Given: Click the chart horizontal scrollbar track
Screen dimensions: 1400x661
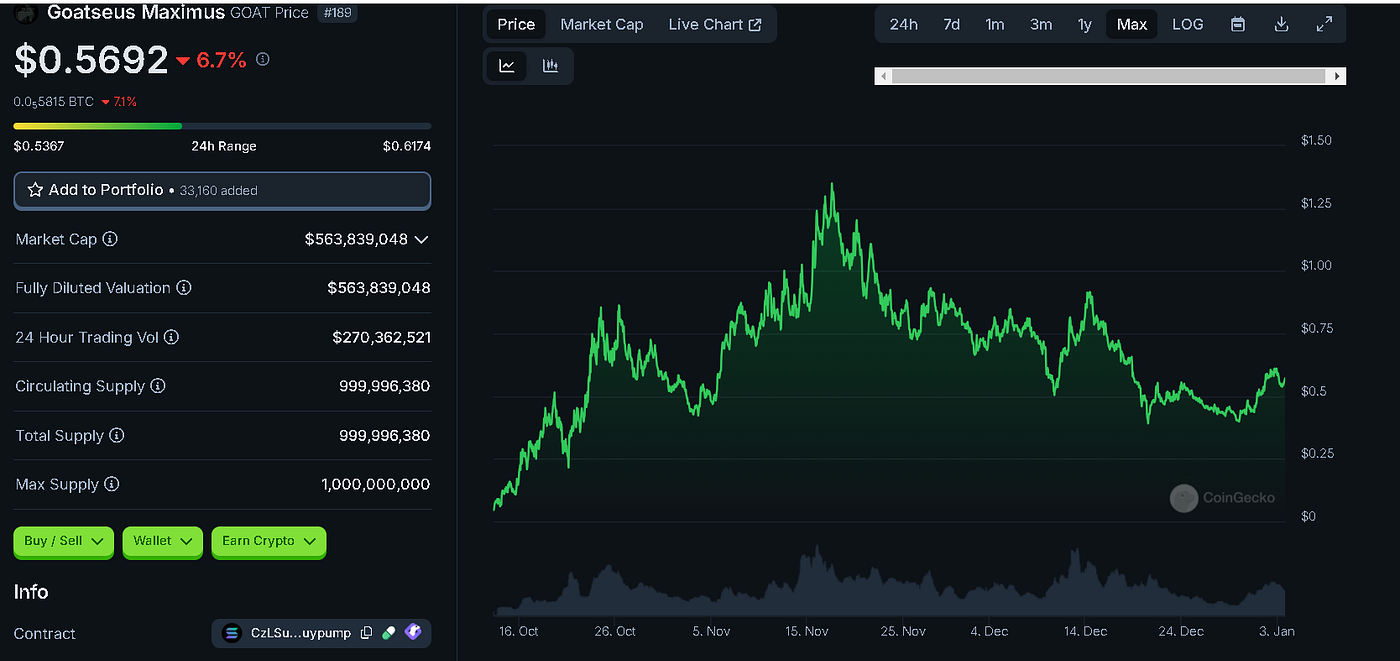Looking at the screenshot, I should (1108, 76).
